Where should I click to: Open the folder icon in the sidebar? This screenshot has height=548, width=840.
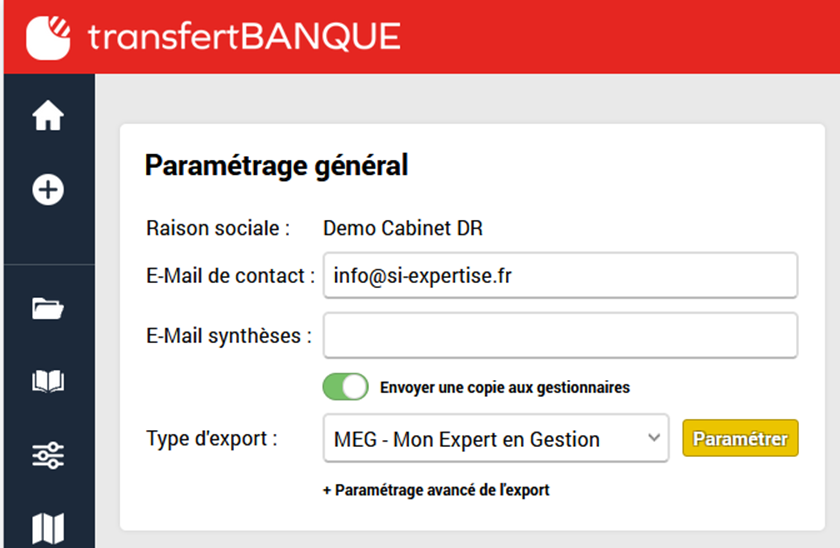point(48,310)
